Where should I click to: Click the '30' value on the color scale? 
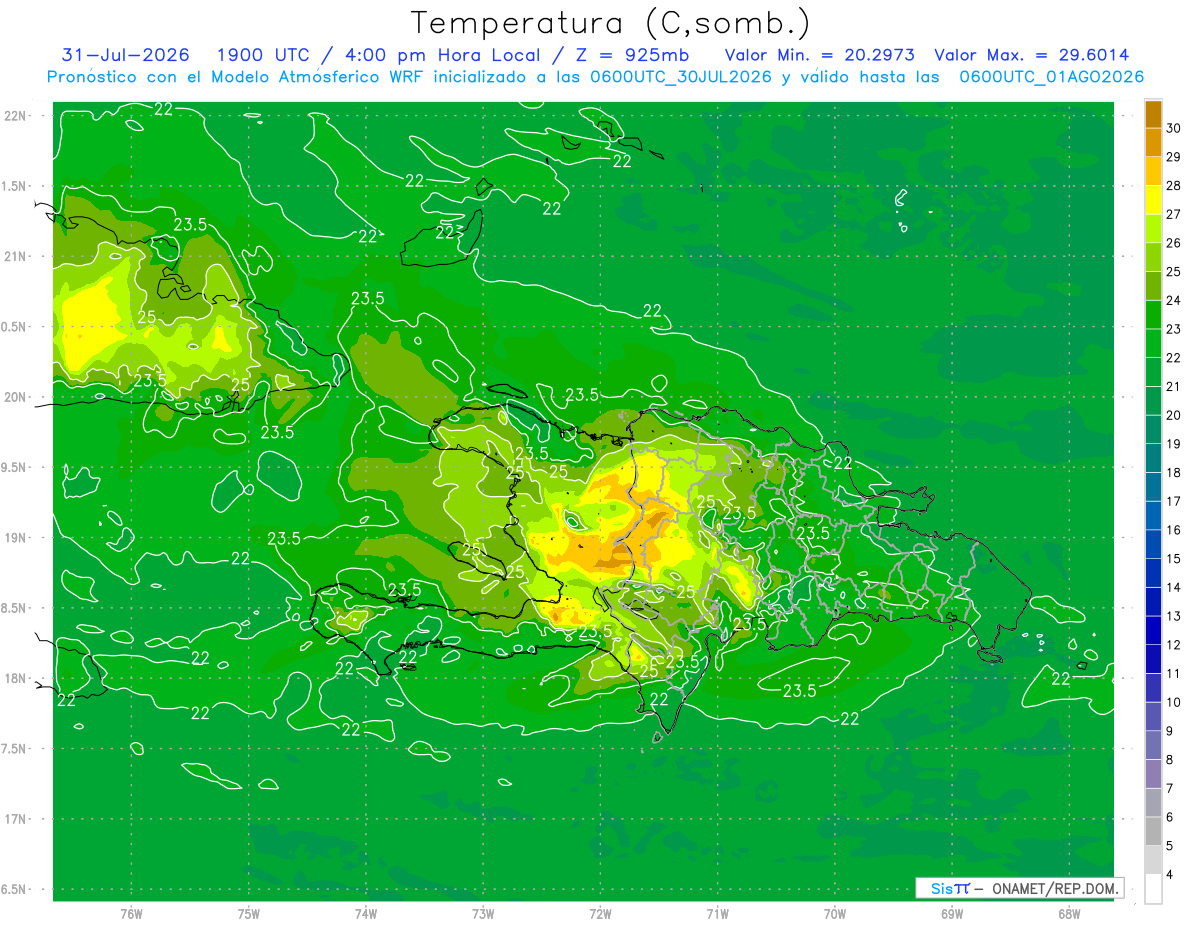1174,128
